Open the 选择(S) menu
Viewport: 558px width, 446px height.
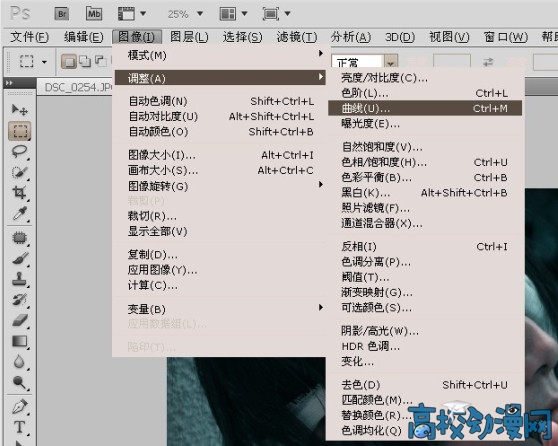(x=243, y=37)
